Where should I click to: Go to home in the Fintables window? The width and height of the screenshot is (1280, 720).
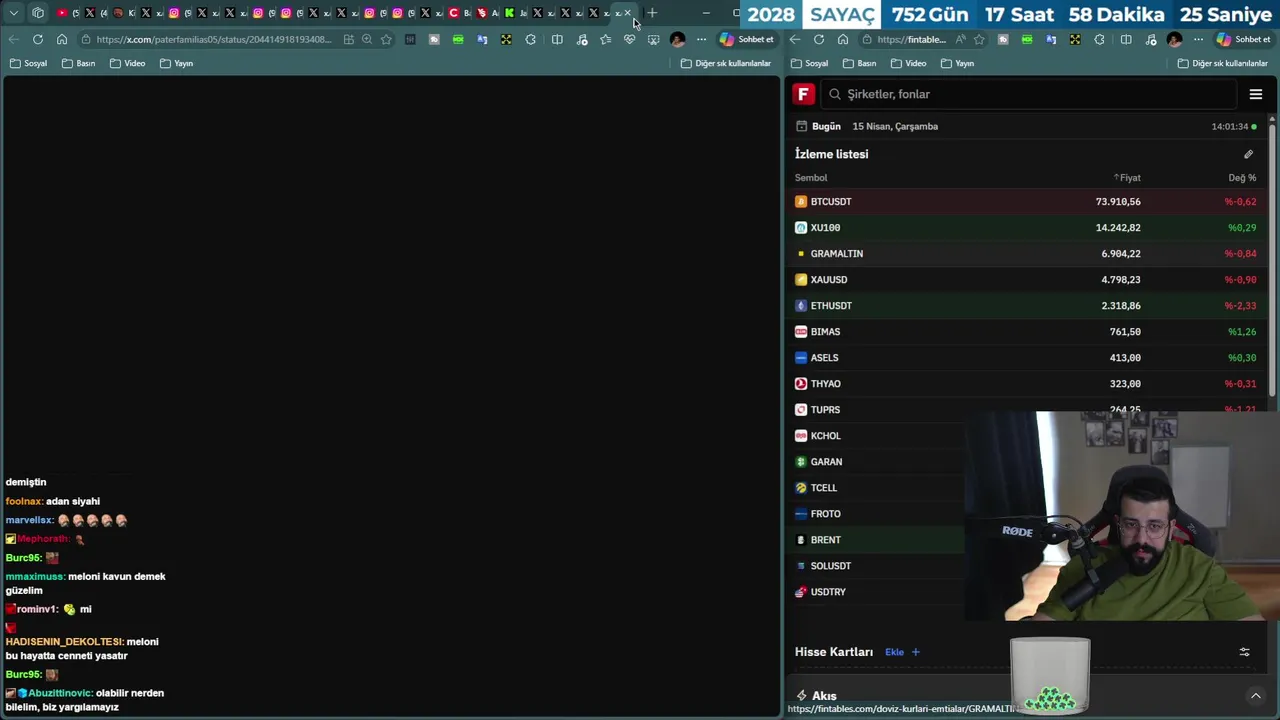click(843, 39)
